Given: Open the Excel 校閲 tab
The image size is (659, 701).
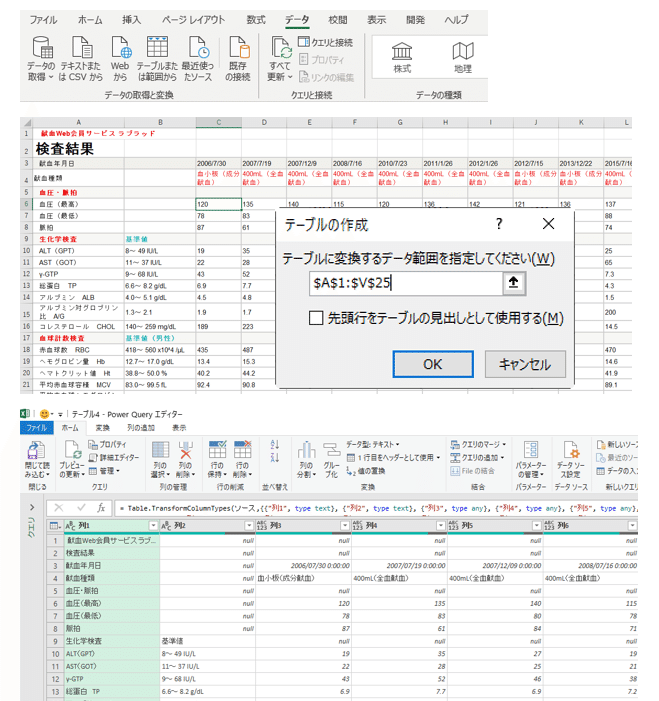Looking at the screenshot, I should 338,20.
